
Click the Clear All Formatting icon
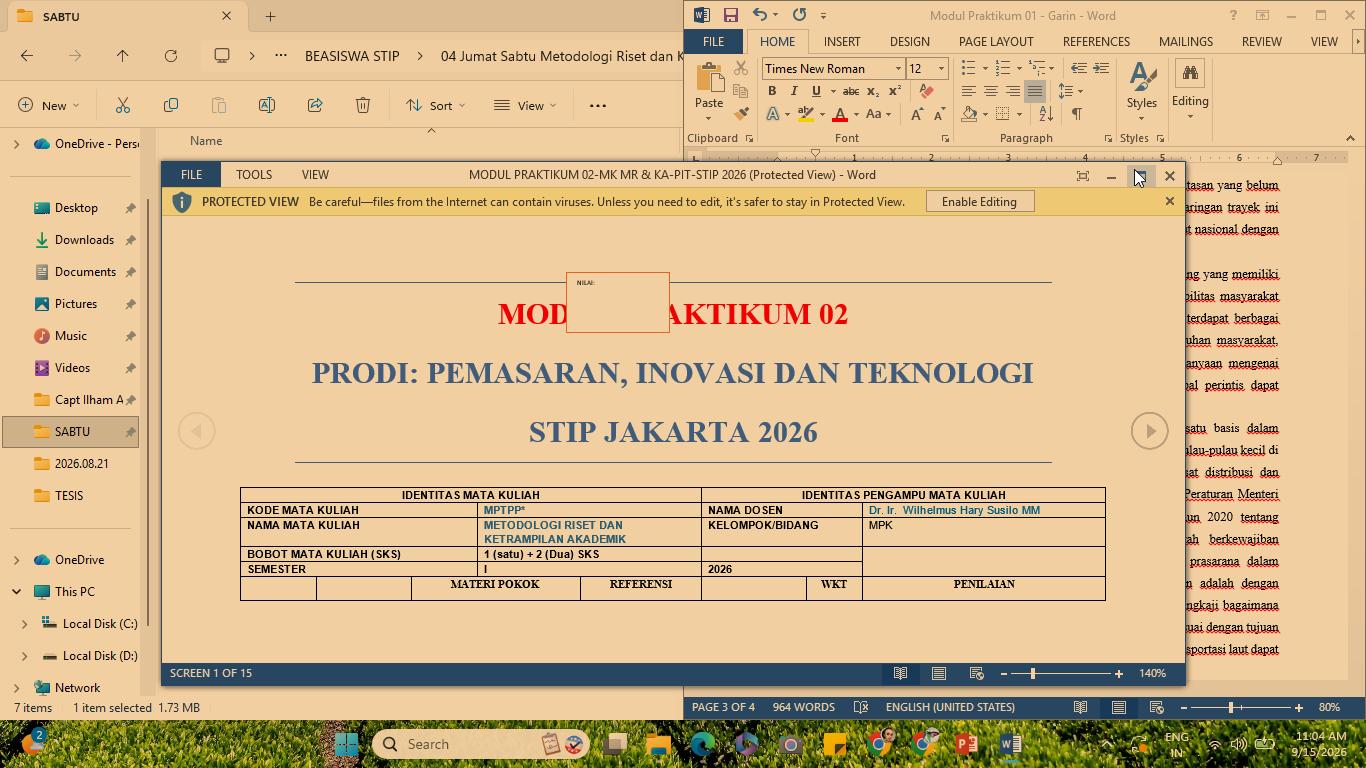click(x=927, y=91)
